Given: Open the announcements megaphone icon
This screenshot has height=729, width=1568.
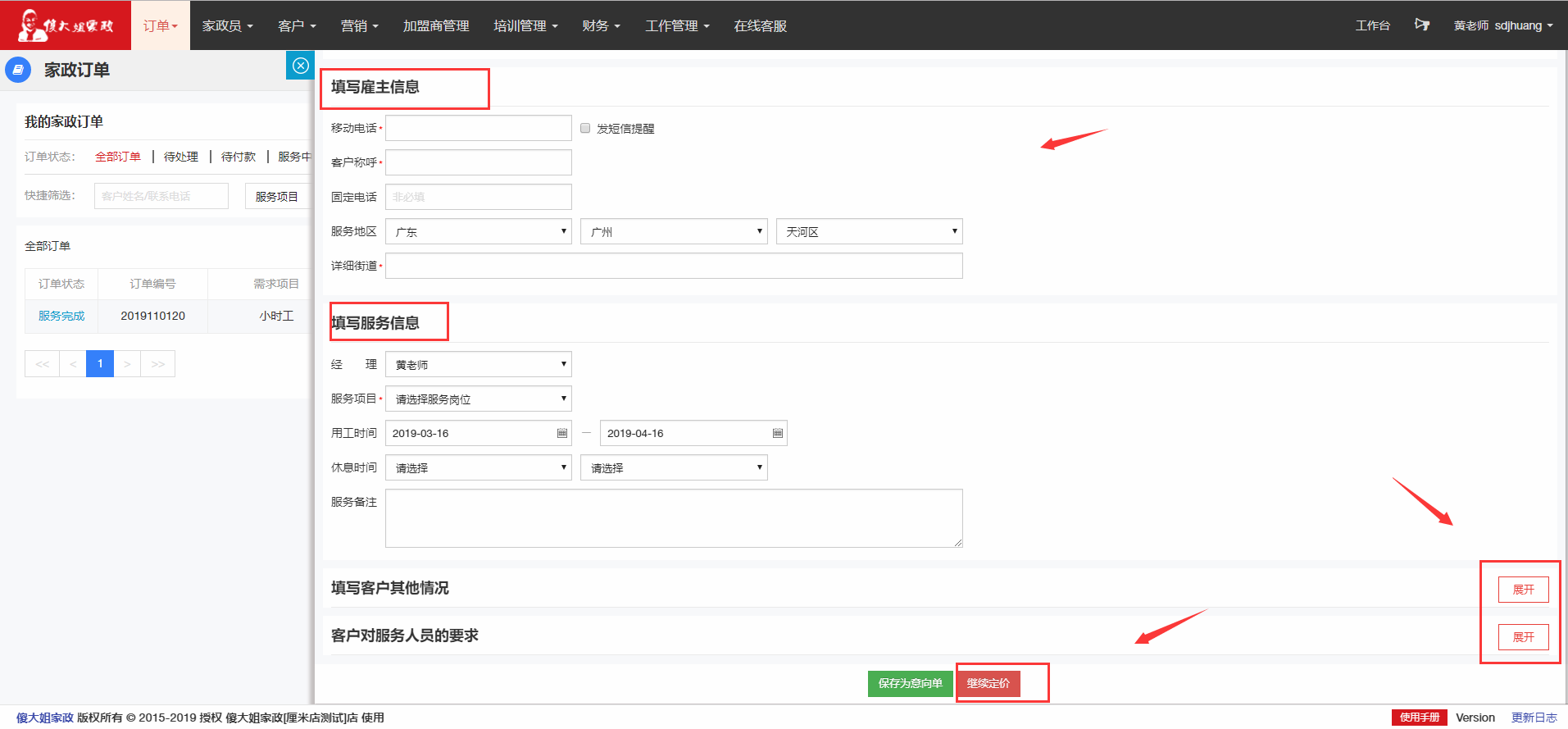Looking at the screenshot, I should [1422, 25].
